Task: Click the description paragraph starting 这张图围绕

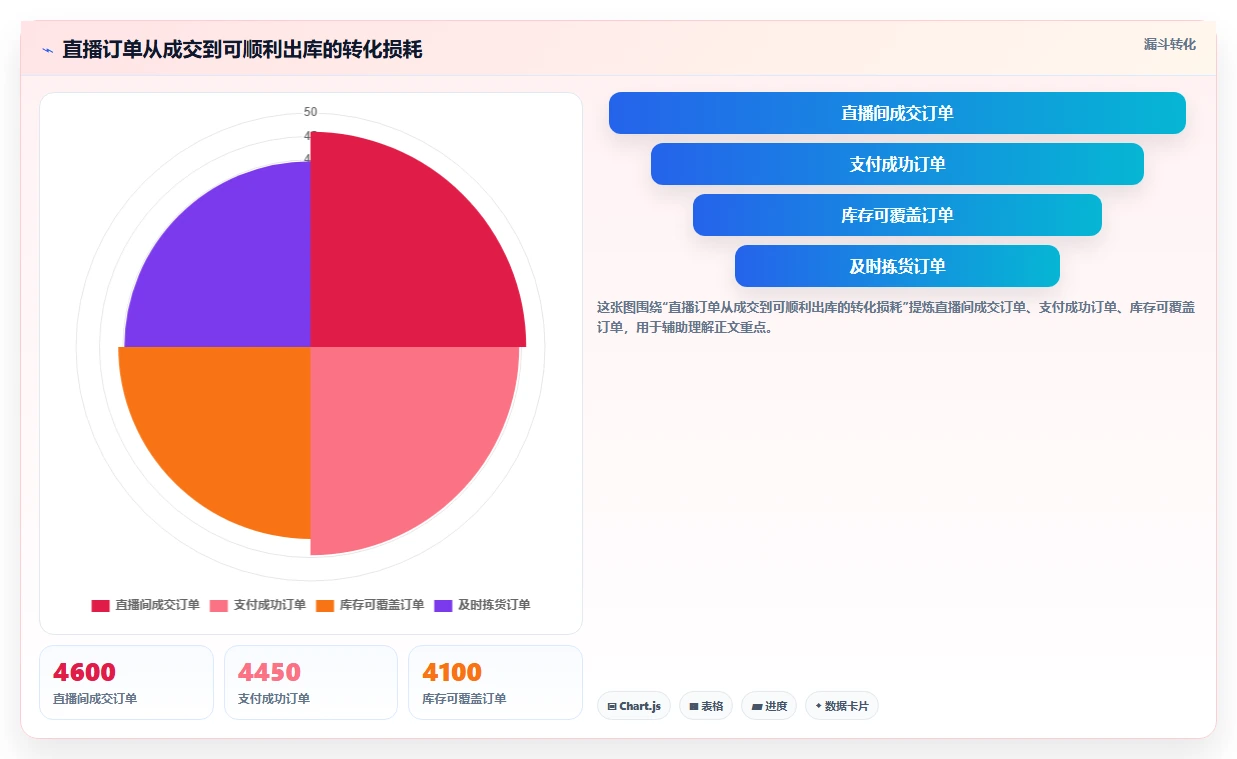Action: 896,317
